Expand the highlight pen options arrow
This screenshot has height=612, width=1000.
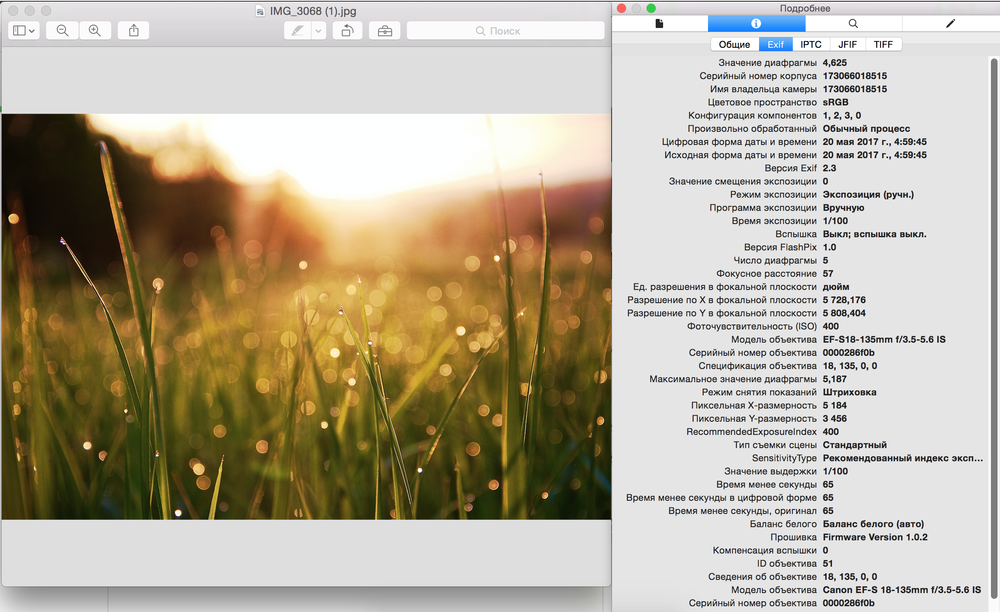[x=319, y=31]
